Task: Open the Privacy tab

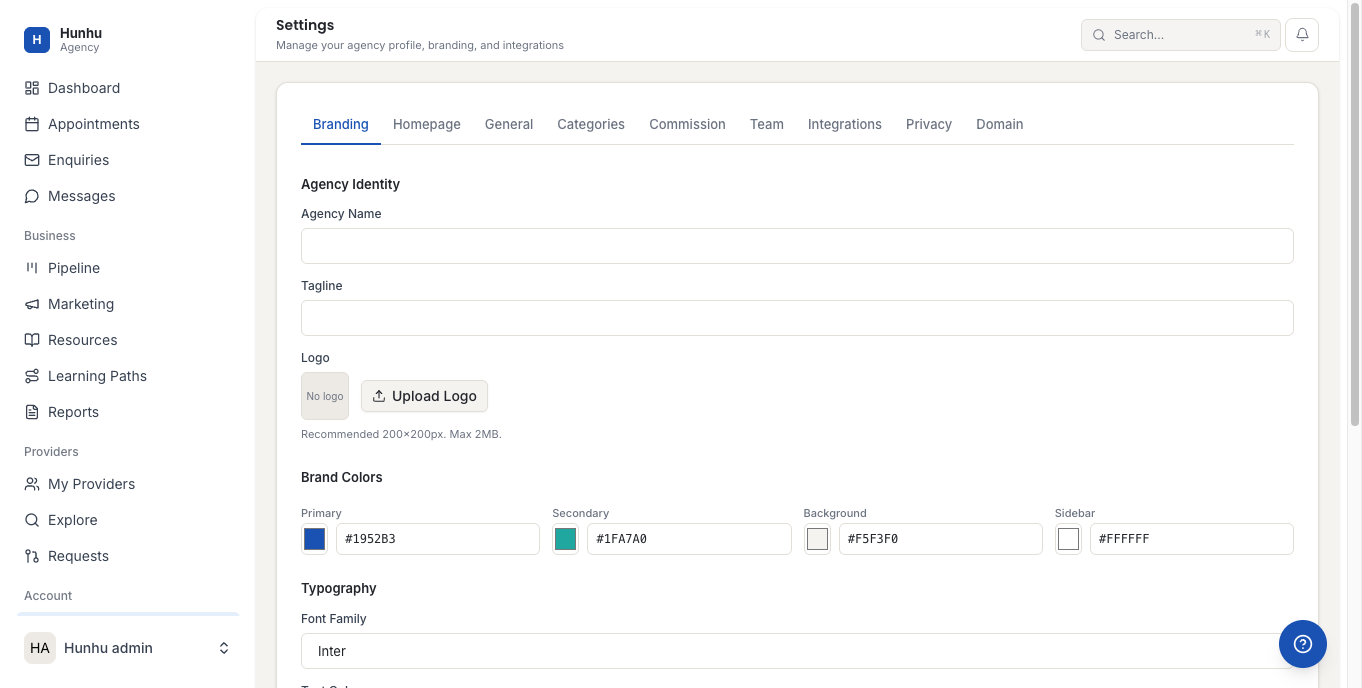Action: point(929,124)
